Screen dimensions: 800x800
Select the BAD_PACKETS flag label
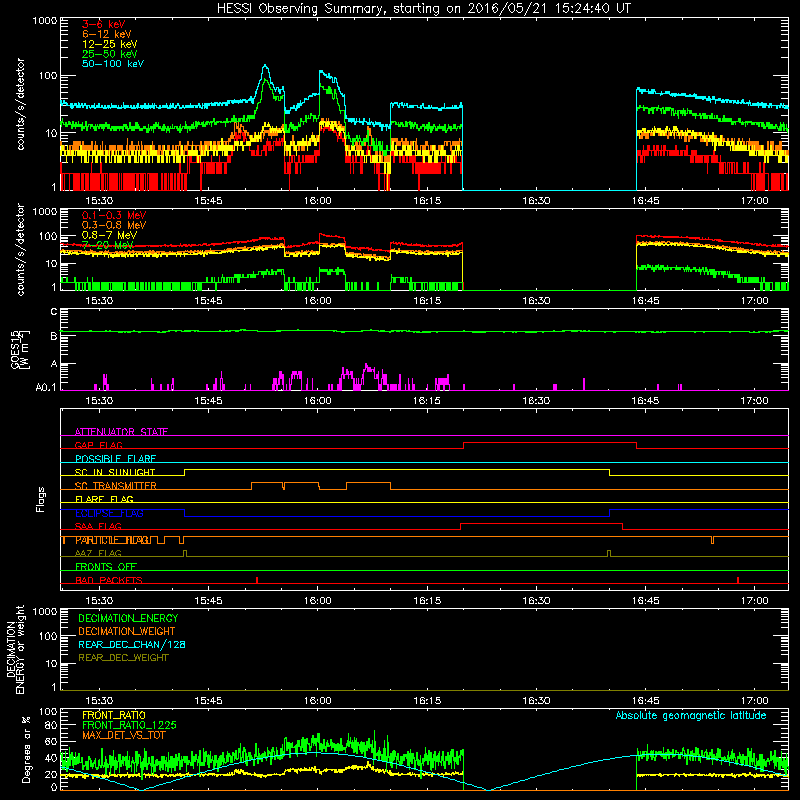tap(109, 580)
